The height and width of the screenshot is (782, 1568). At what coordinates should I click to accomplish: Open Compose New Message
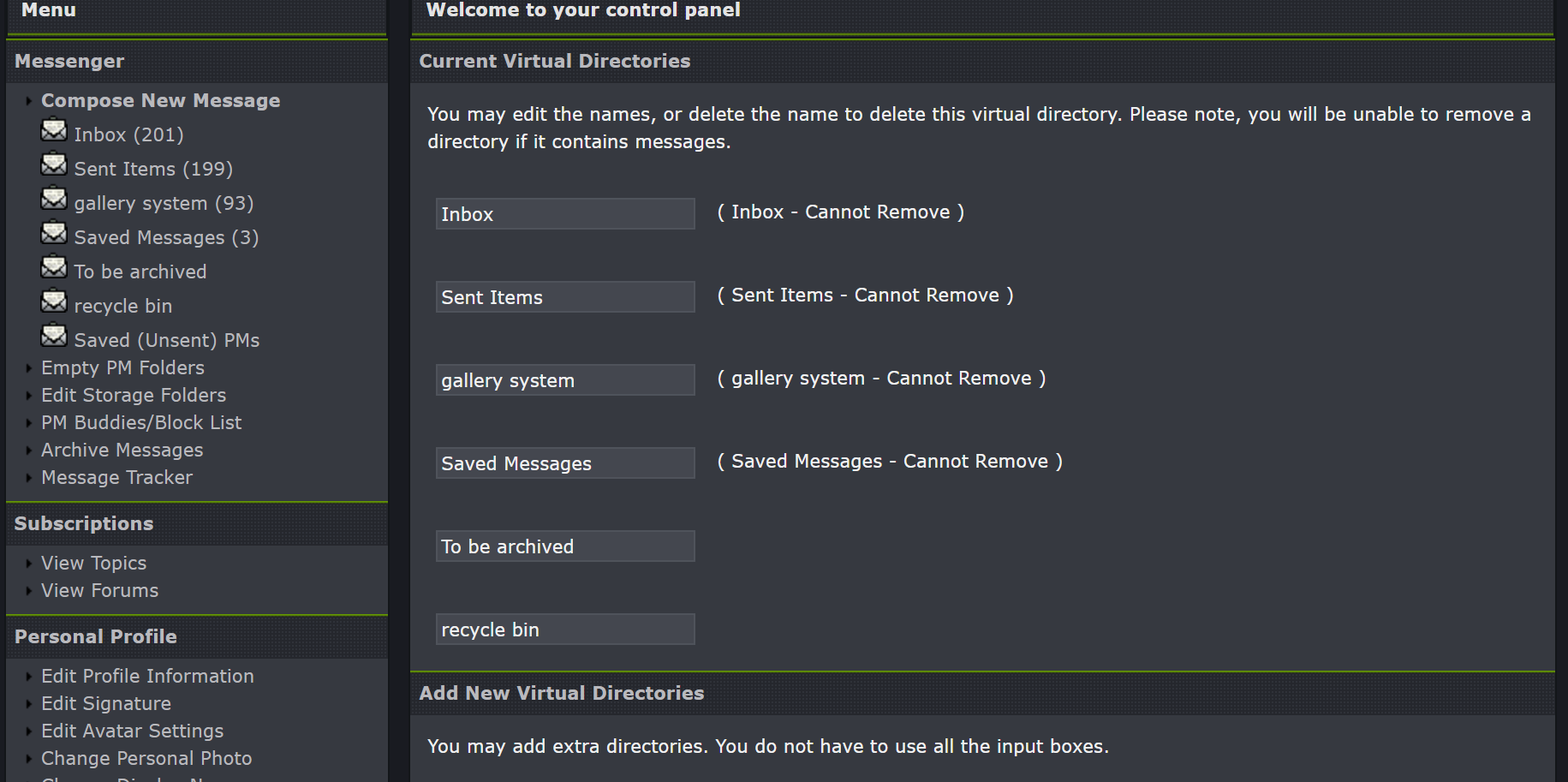[161, 100]
